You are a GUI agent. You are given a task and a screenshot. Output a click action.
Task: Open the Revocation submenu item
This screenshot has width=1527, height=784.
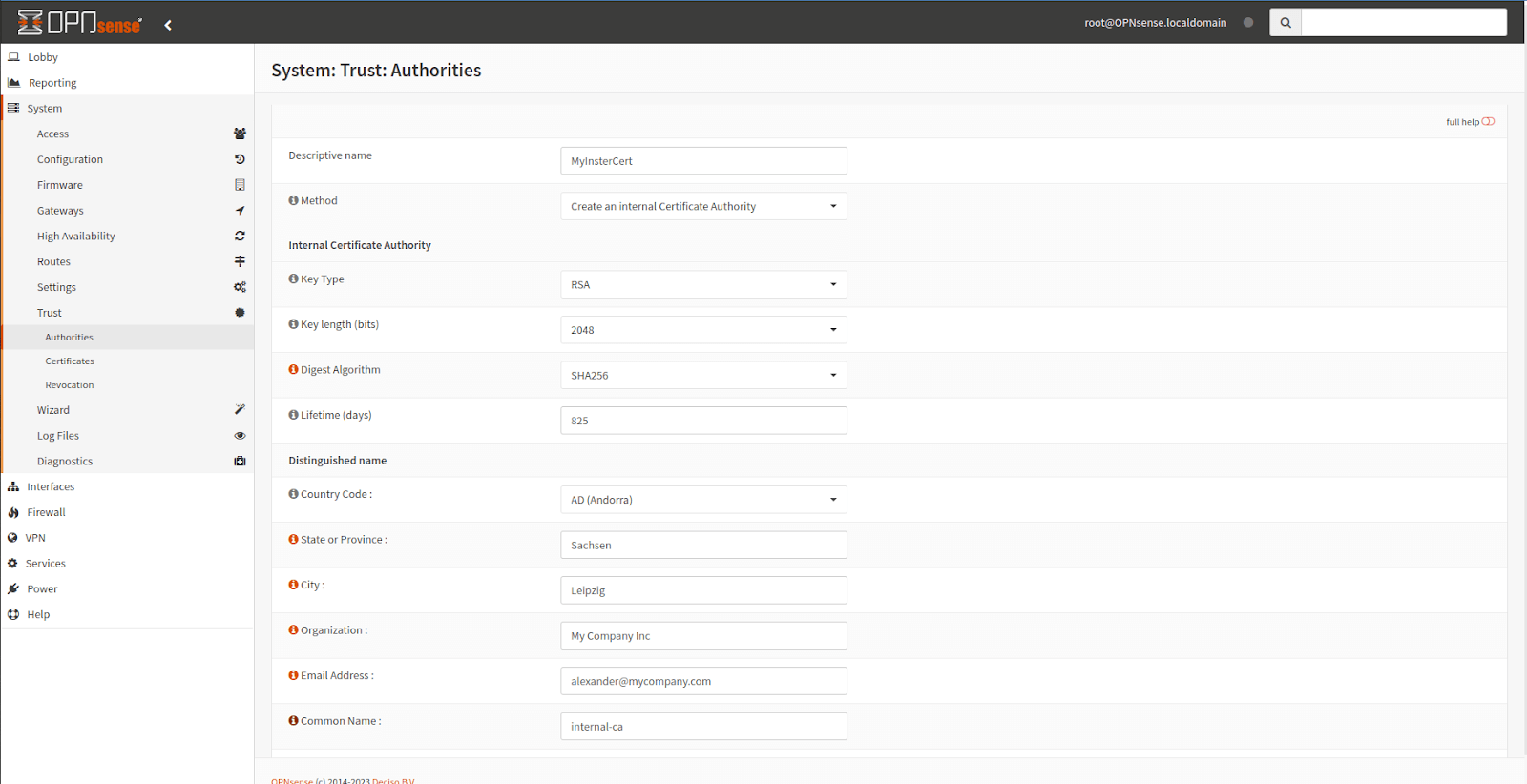[70, 385]
